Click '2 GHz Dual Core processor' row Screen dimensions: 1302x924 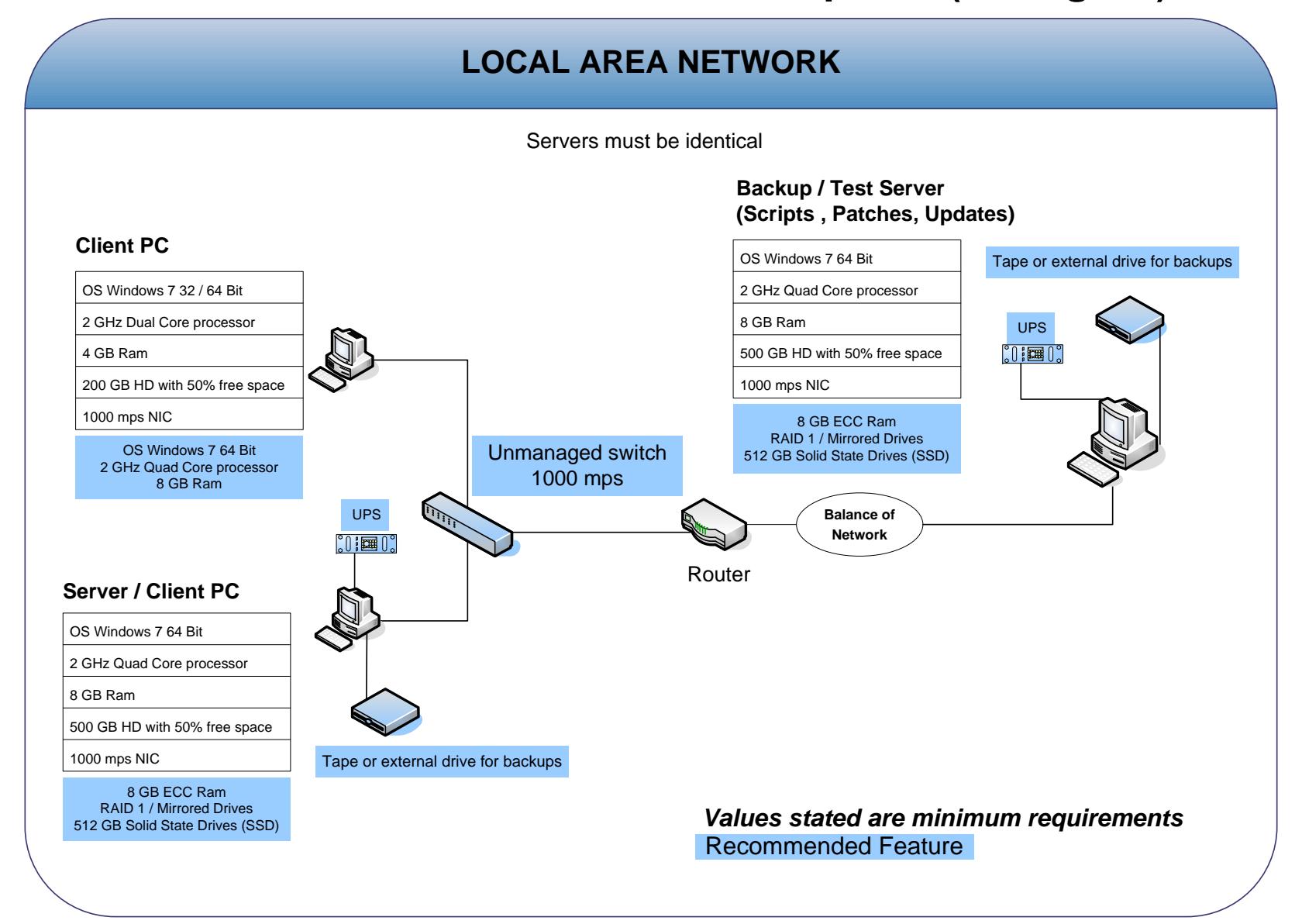pyautogui.click(x=189, y=319)
